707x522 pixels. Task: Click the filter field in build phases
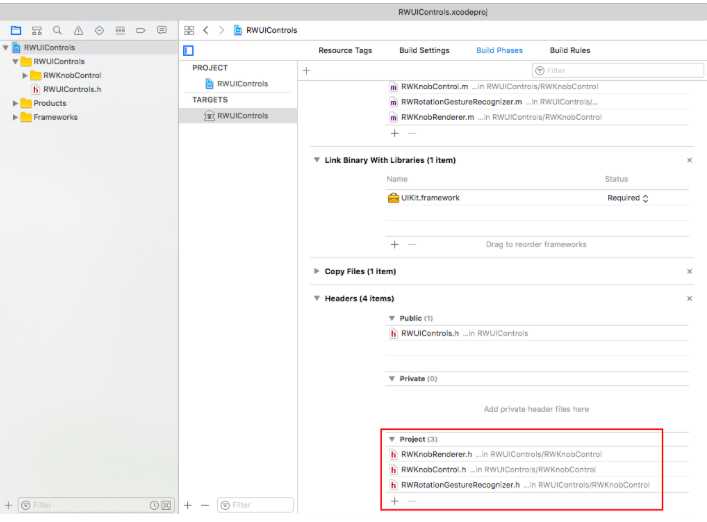click(617, 70)
